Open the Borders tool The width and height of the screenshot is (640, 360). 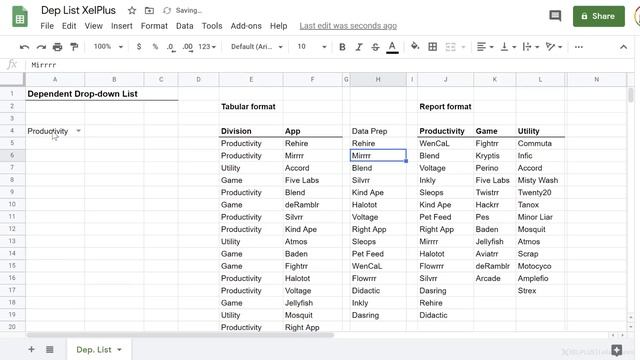[433, 47]
